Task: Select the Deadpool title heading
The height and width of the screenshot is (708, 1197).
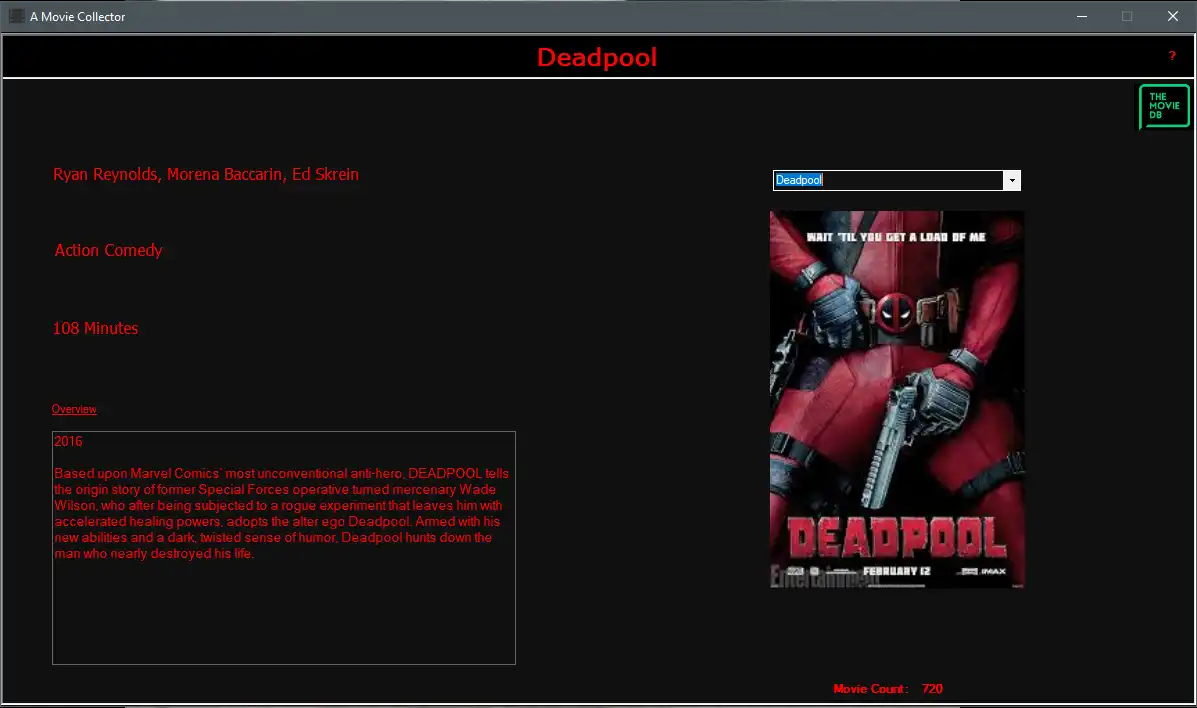Action: point(597,57)
